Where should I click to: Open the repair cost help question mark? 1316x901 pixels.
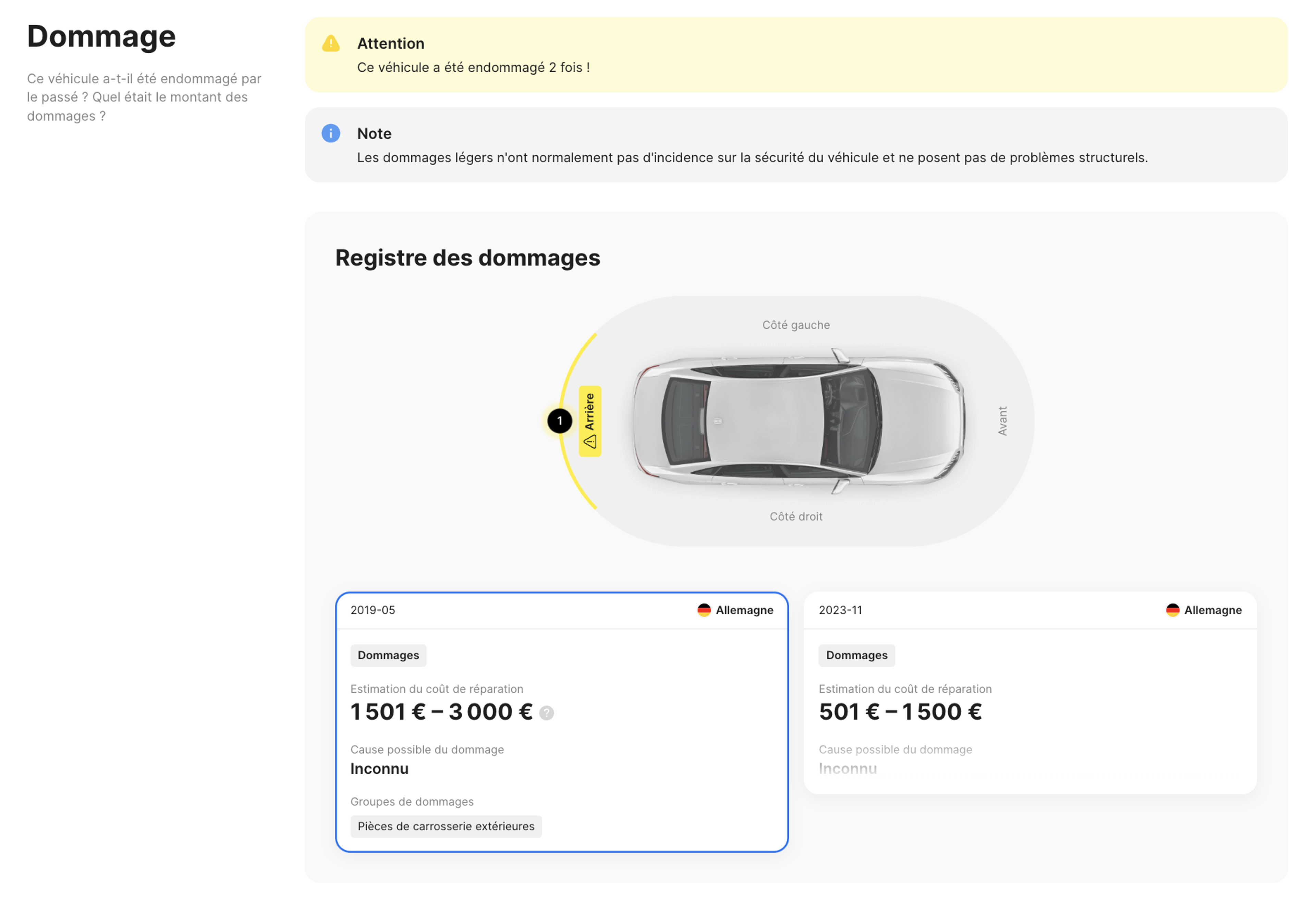coord(546,713)
